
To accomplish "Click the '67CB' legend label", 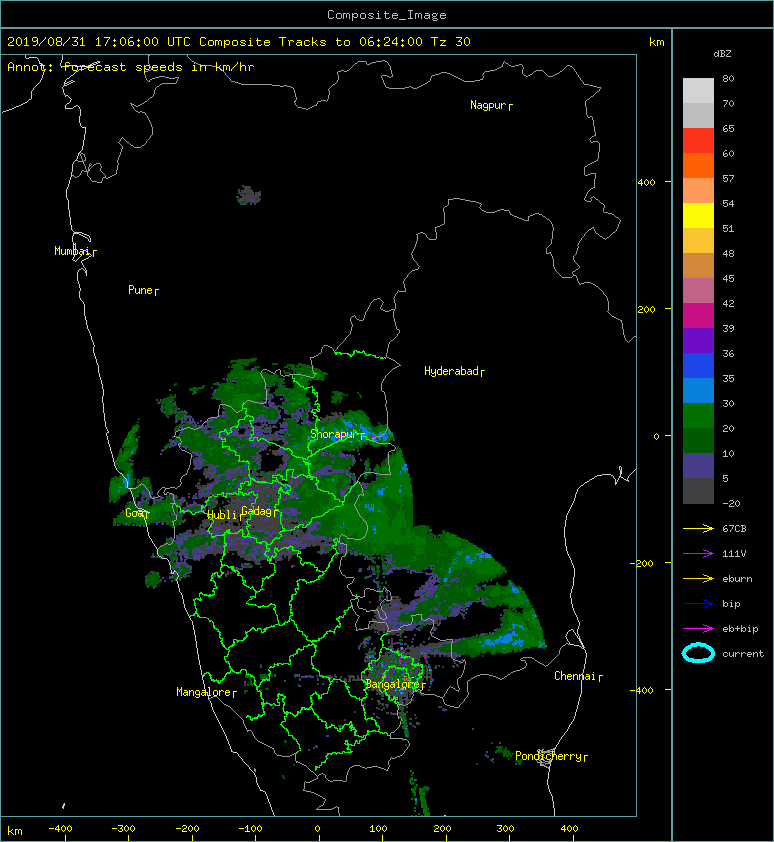I will click(x=734, y=529).
